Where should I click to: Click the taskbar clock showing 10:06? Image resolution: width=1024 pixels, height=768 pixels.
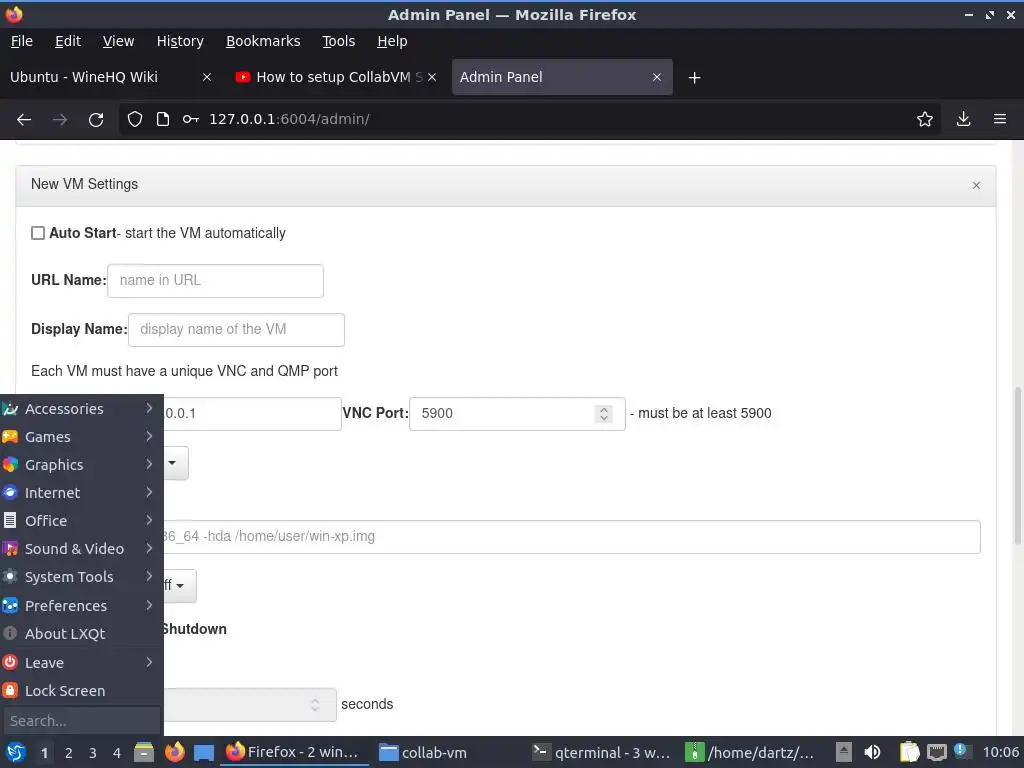click(1000, 752)
